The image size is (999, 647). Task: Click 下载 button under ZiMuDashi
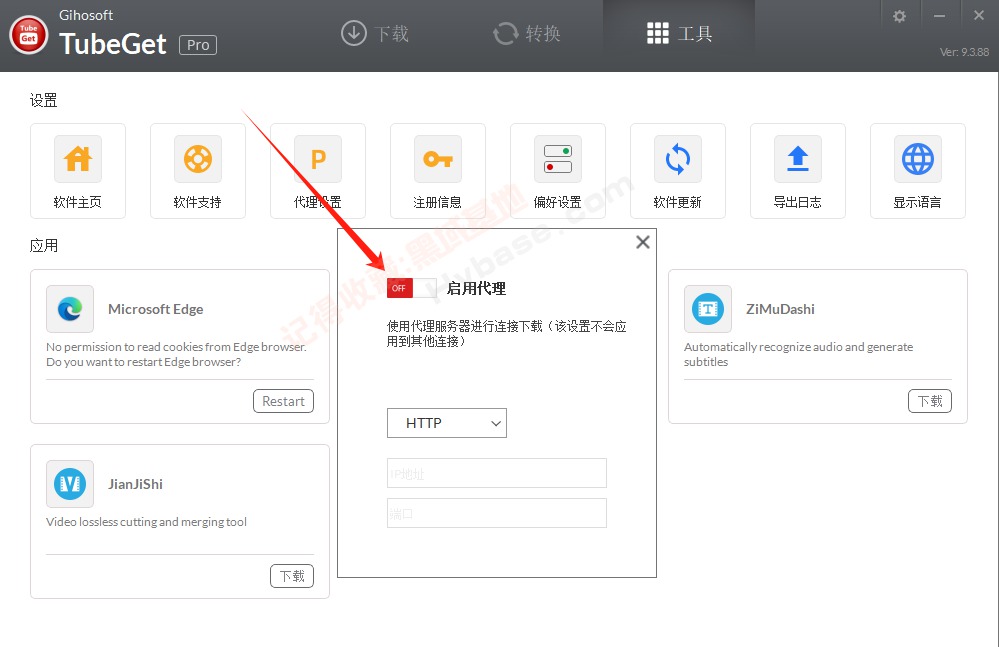(930, 401)
